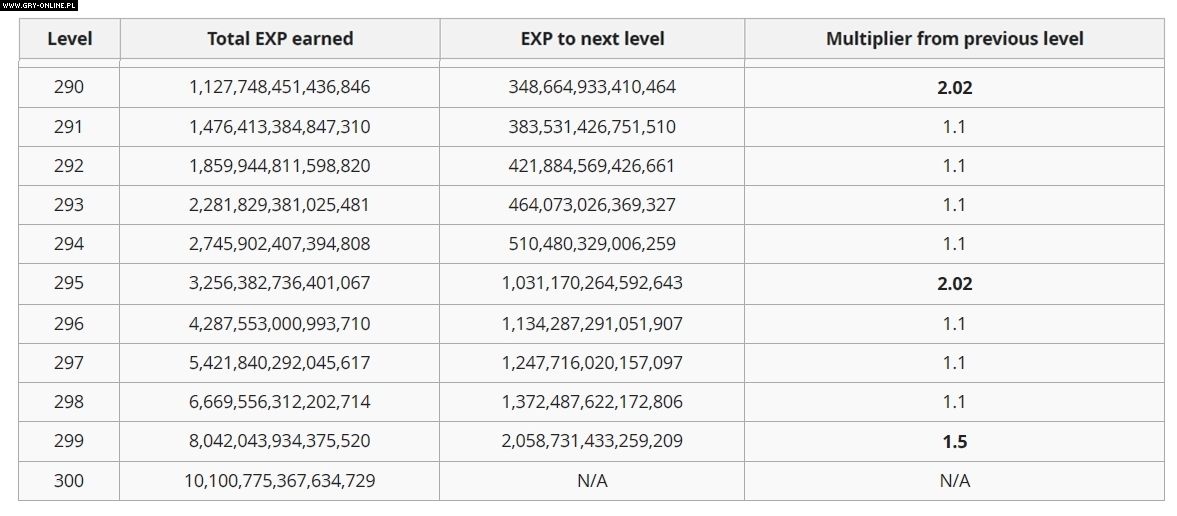Click EXP to next level 1,372,487,622,172,806
Viewport: 1177px width, 516px height.
point(592,402)
